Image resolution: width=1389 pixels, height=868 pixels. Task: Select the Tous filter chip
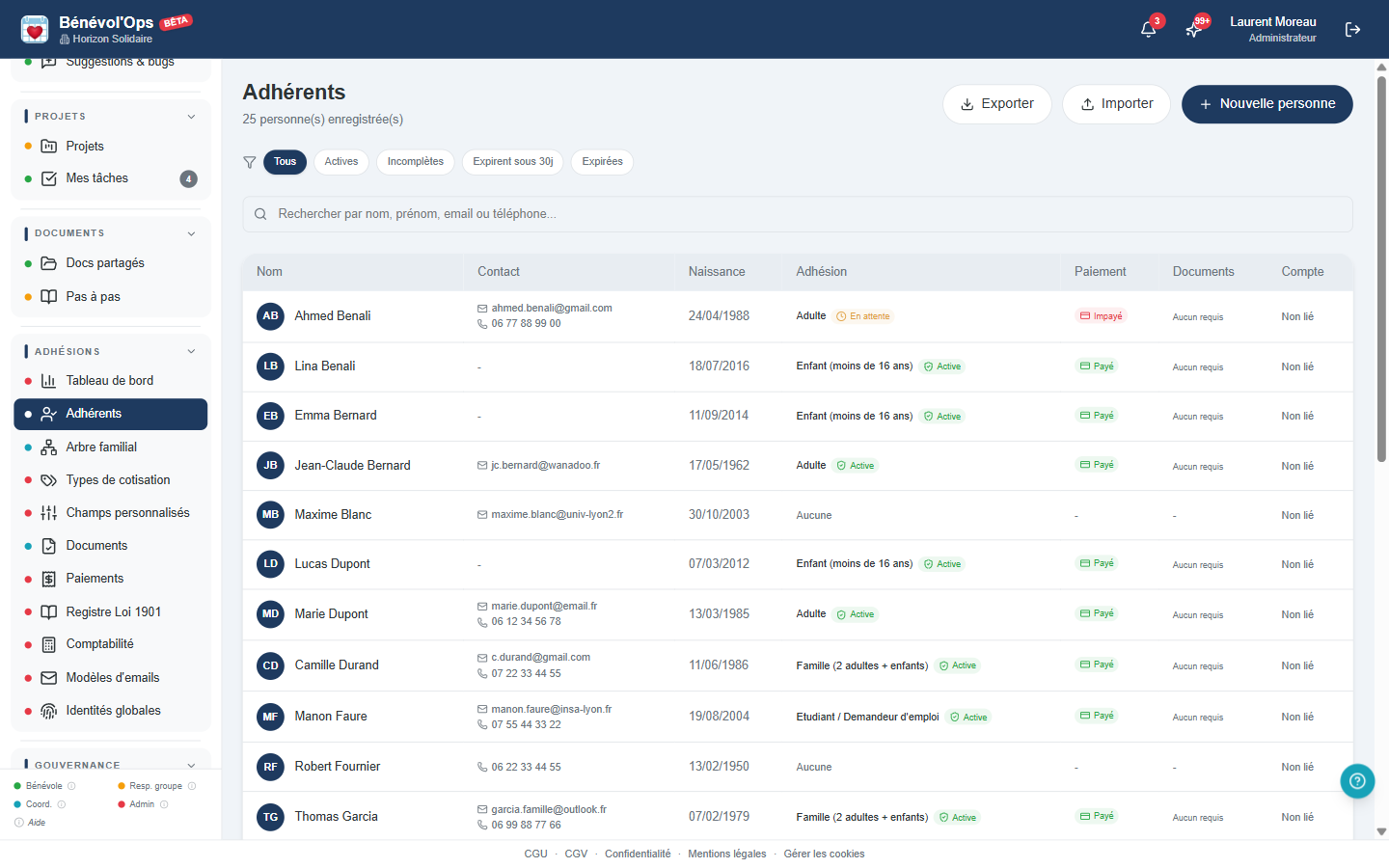[x=285, y=162]
